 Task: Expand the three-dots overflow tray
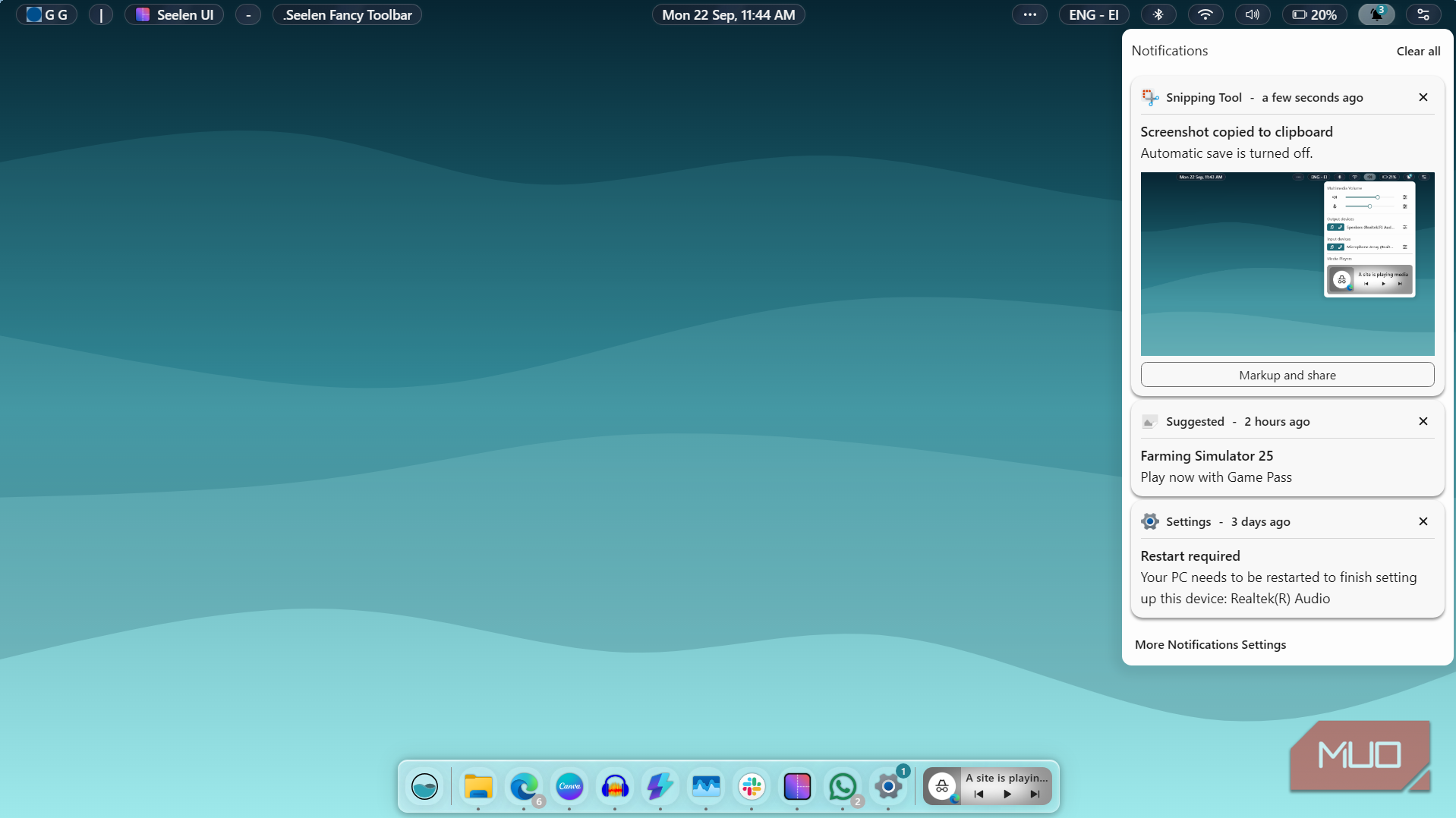1029,14
